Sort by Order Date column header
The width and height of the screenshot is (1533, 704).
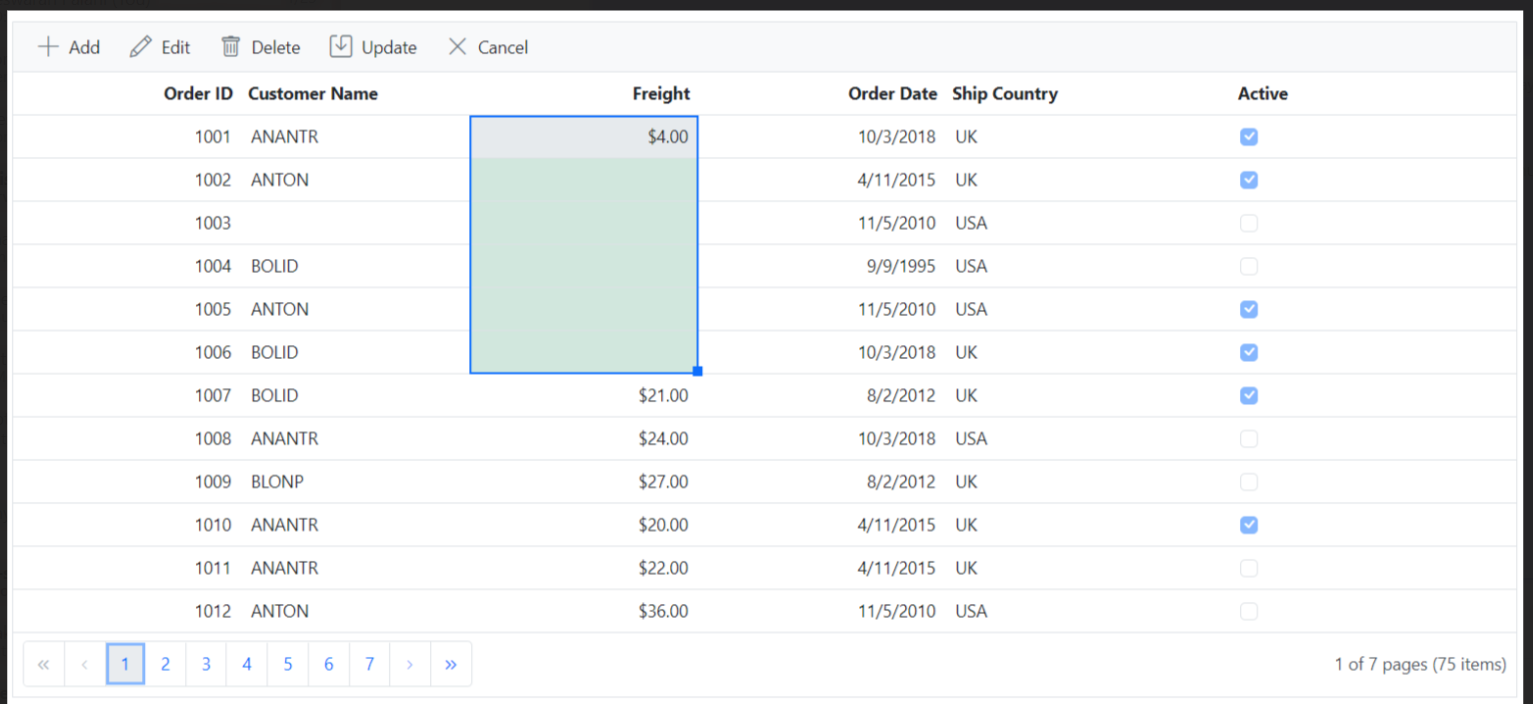tap(892, 94)
